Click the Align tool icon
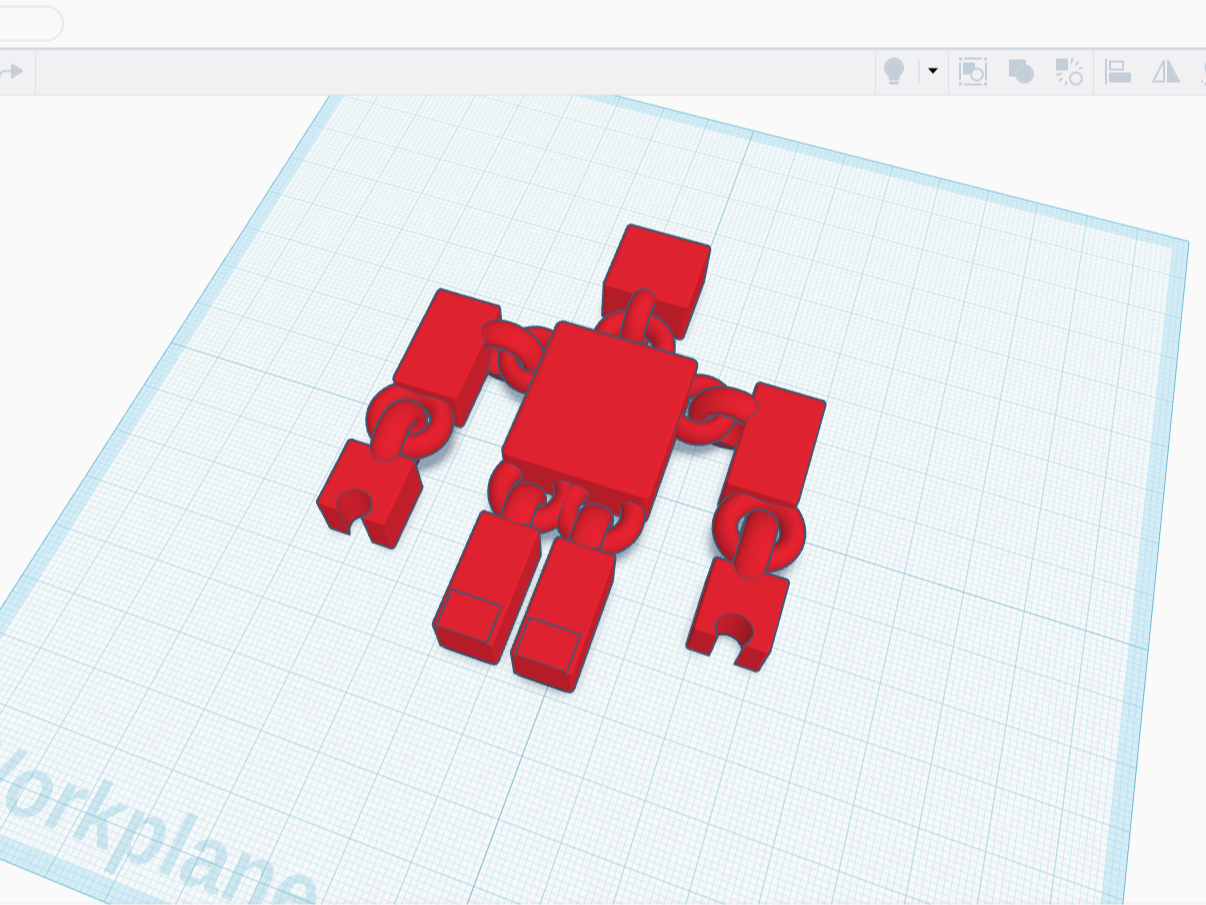Image resolution: width=1206 pixels, height=905 pixels. (1118, 72)
